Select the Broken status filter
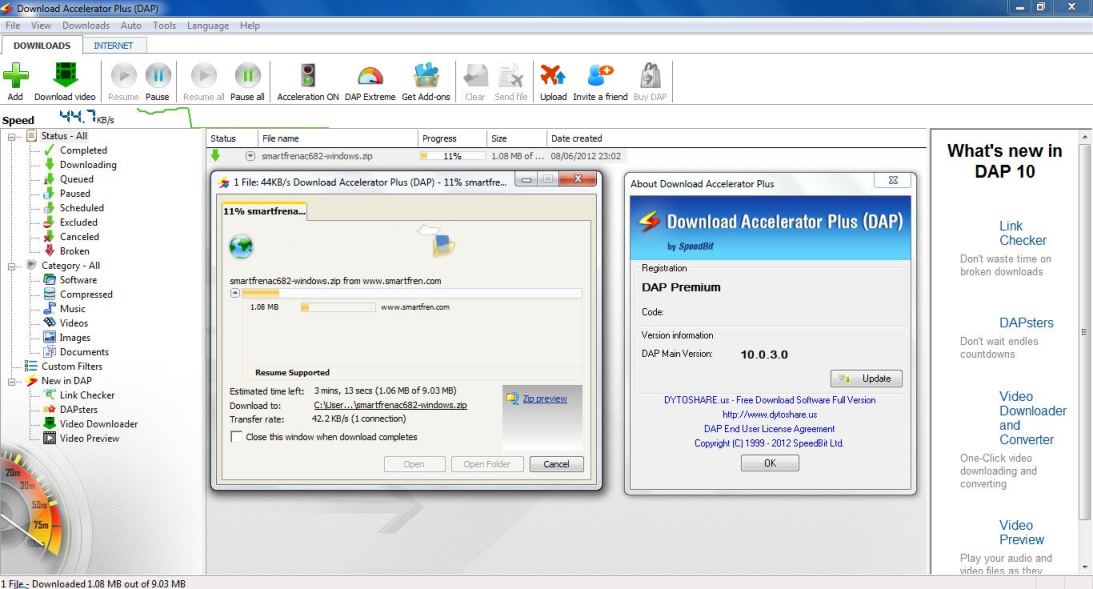This screenshot has width=1093, height=589. click(x=74, y=251)
